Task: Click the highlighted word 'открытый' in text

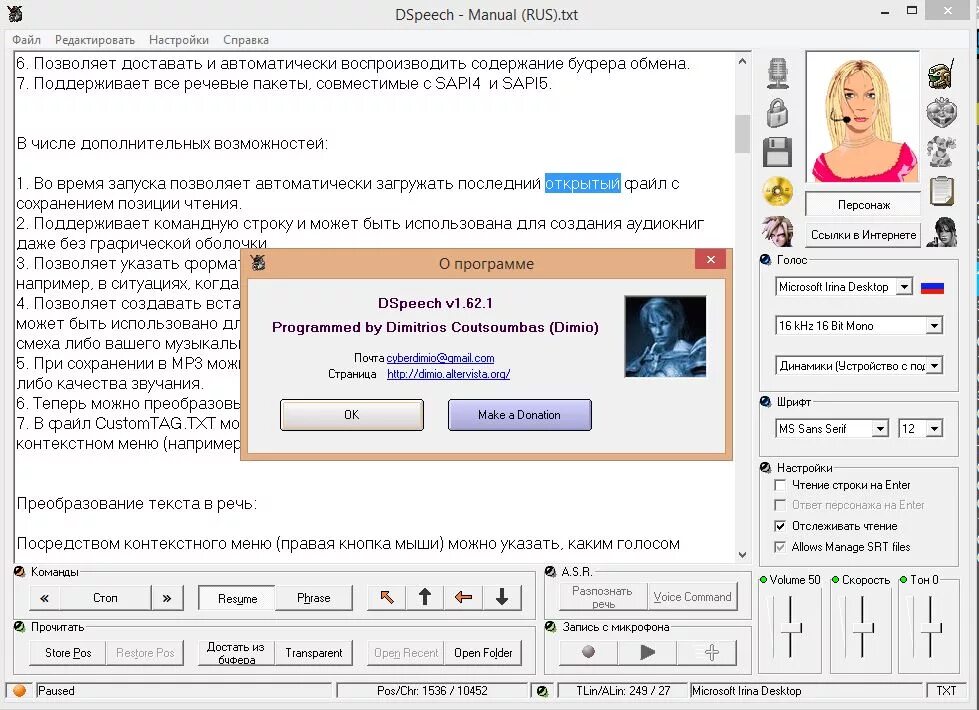Action: point(583,184)
